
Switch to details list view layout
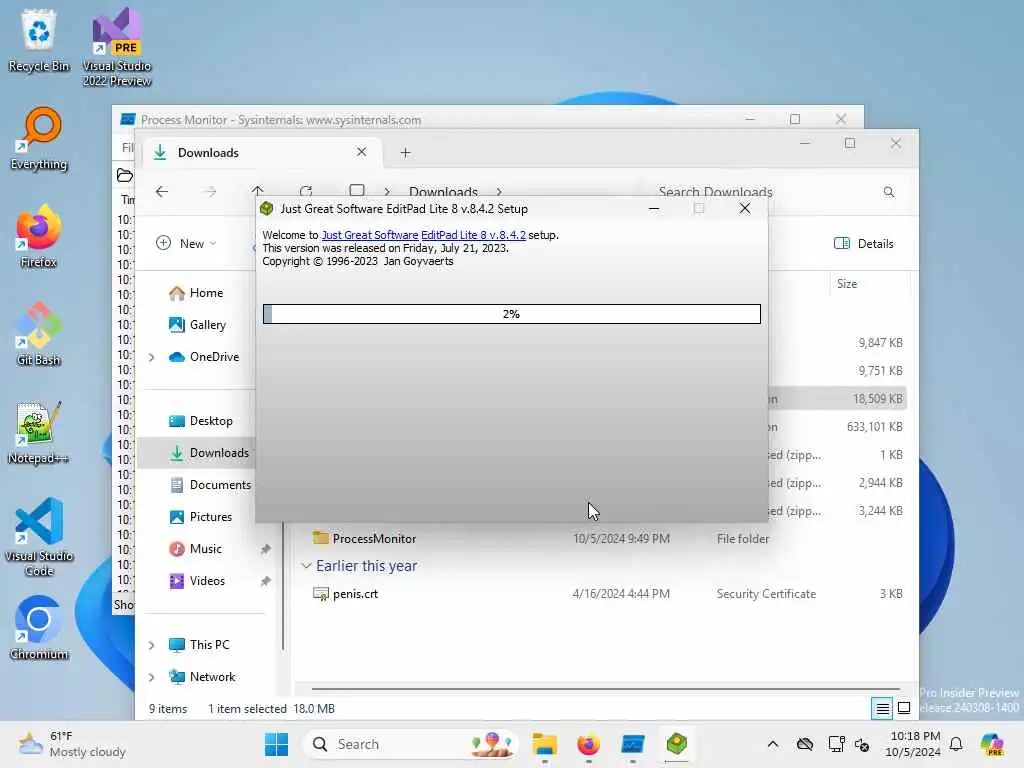pyautogui.click(x=882, y=709)
